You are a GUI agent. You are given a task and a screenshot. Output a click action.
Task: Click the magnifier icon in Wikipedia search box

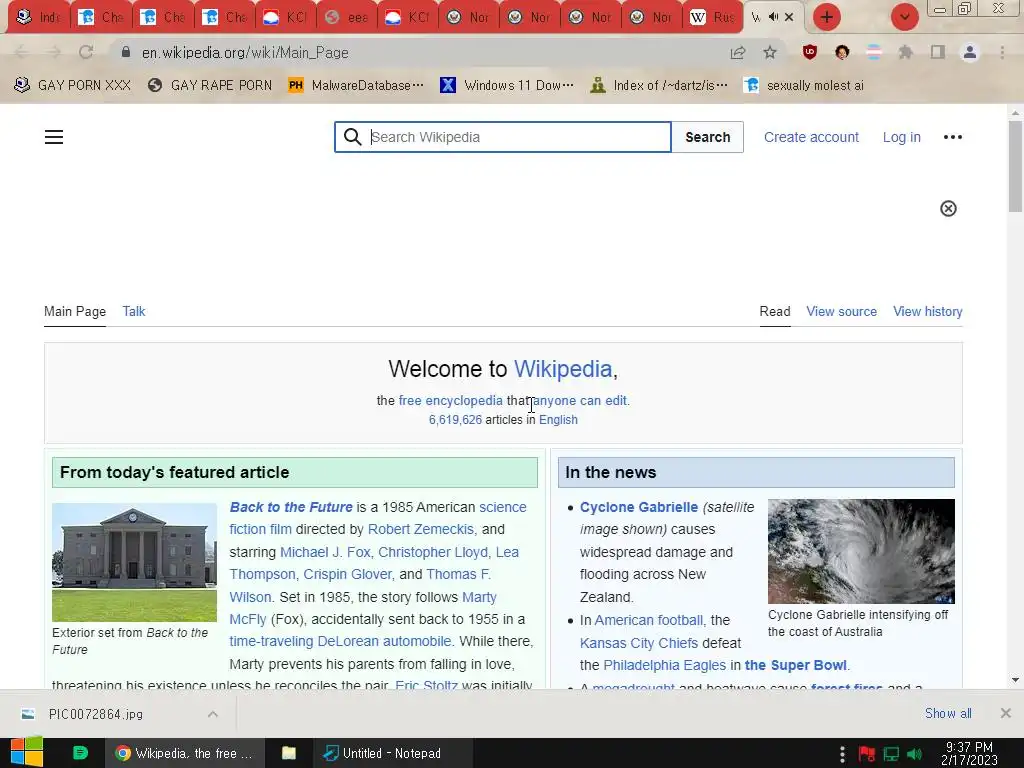[x=353, y=137]
